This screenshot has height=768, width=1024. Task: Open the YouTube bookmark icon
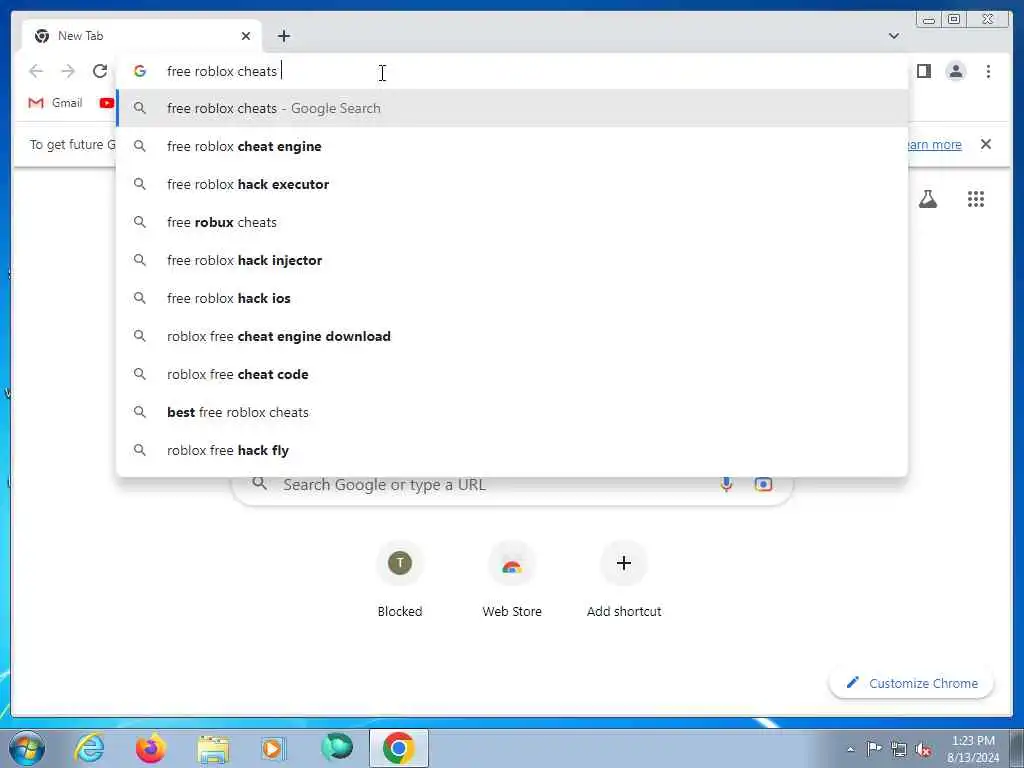tap(106, 103)
